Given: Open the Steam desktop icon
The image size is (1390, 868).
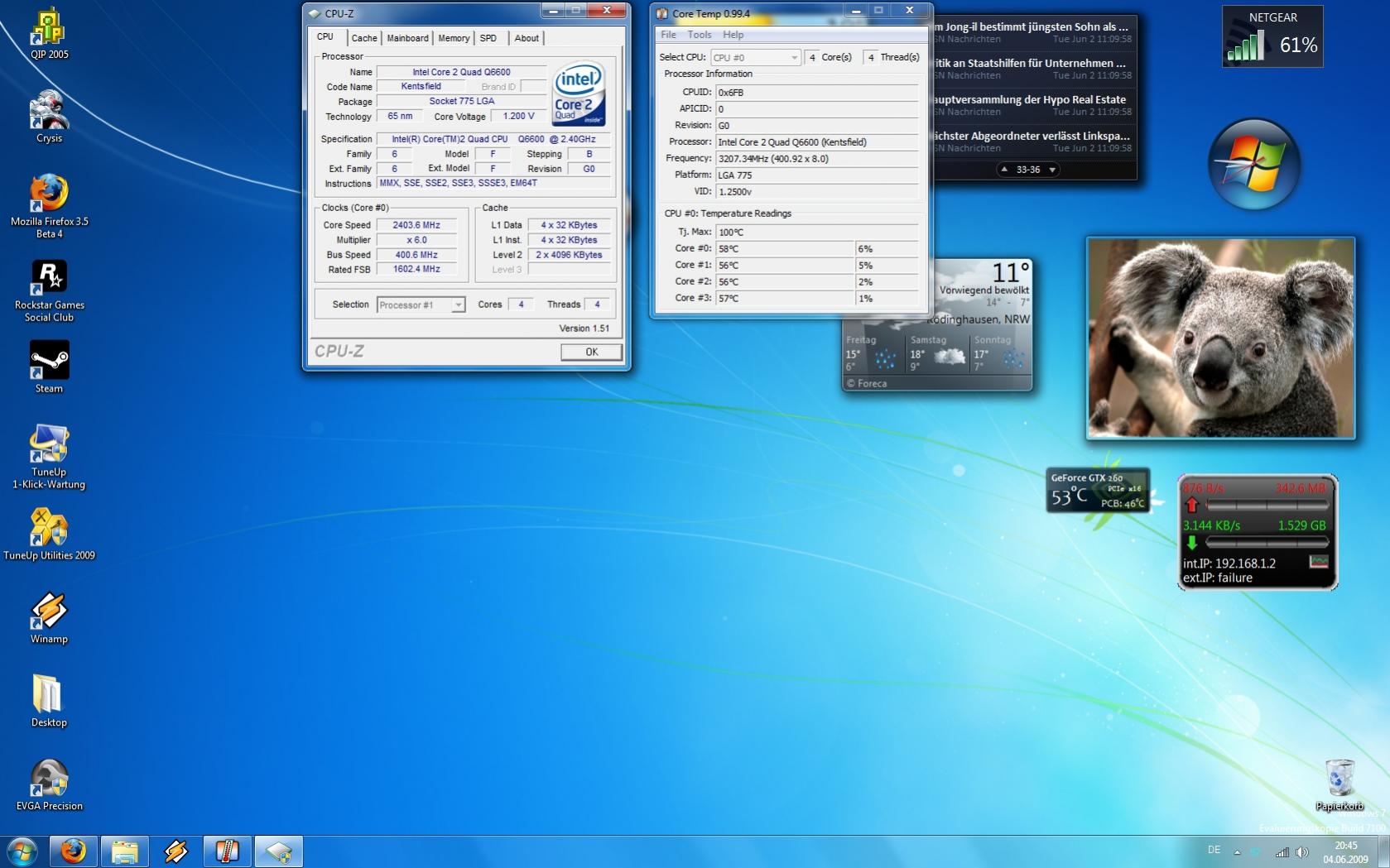Looking at the screenshot, I should click(x=49, y=362).
